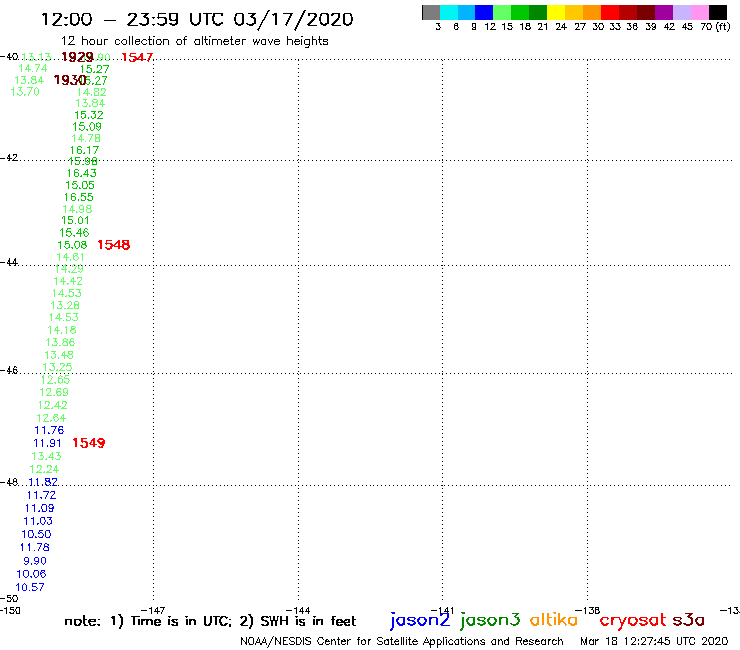This screenshot has height=650, width=740.
Task: Click the 16.17 wave height reading
Action: (x=84, y=150)
